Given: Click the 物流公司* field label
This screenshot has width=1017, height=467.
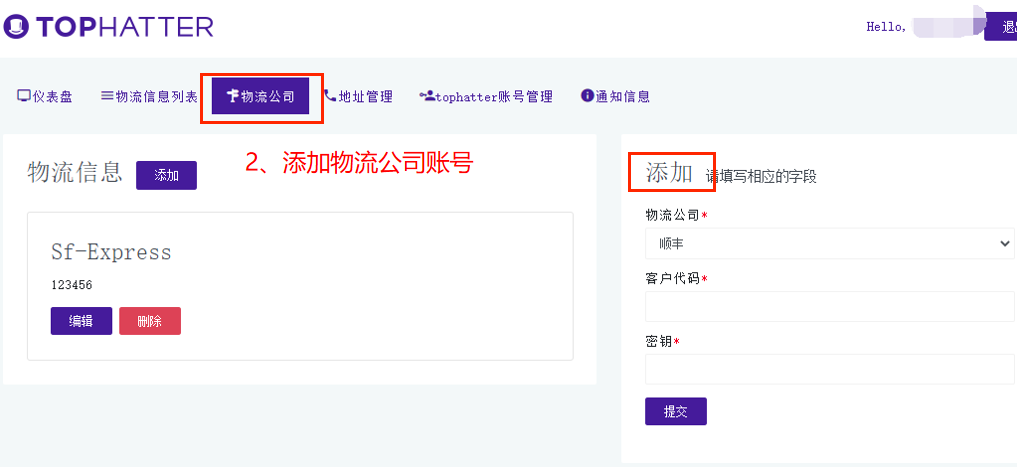Looking at the screenshot, I should pos(676,215).
